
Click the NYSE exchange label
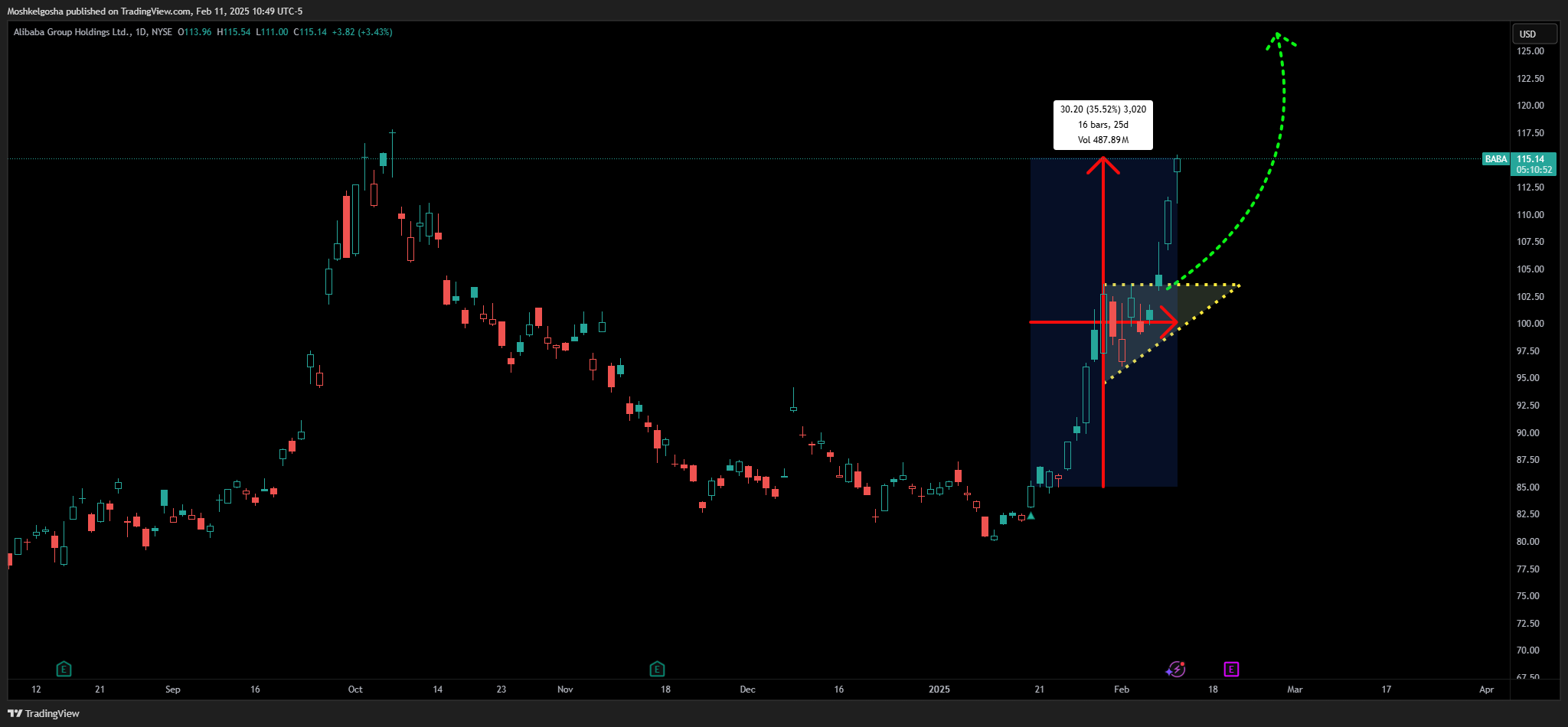tap(162, 32)
